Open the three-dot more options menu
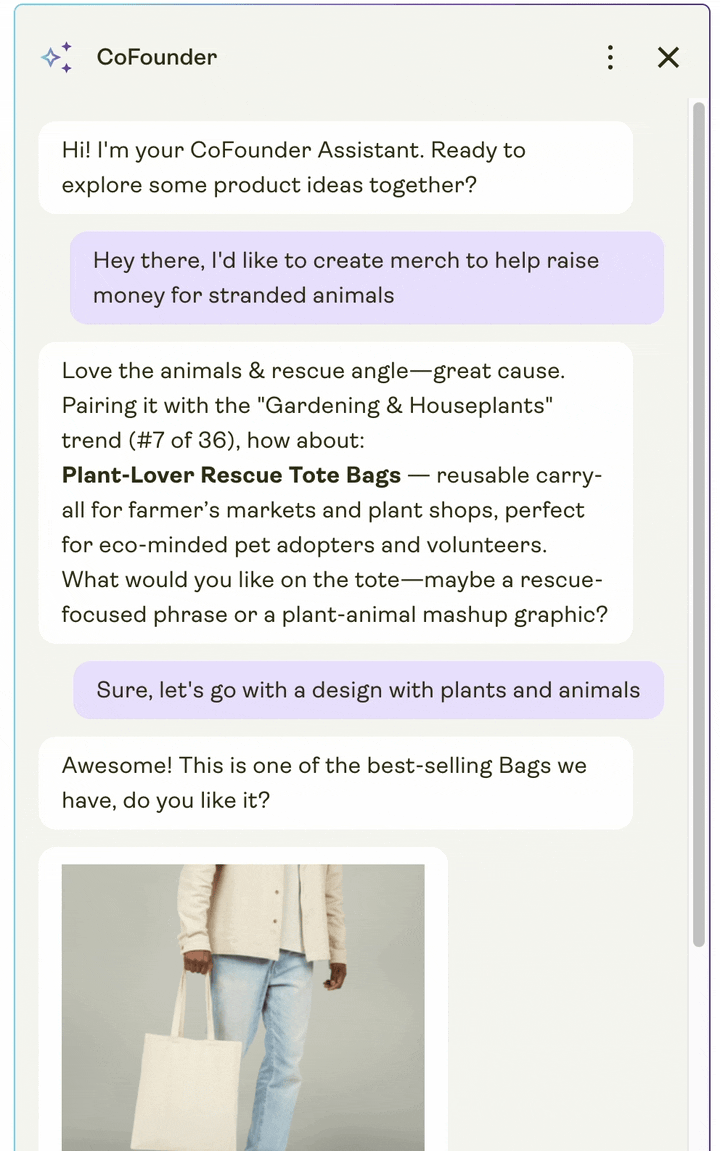 click(x=610, y=58)
